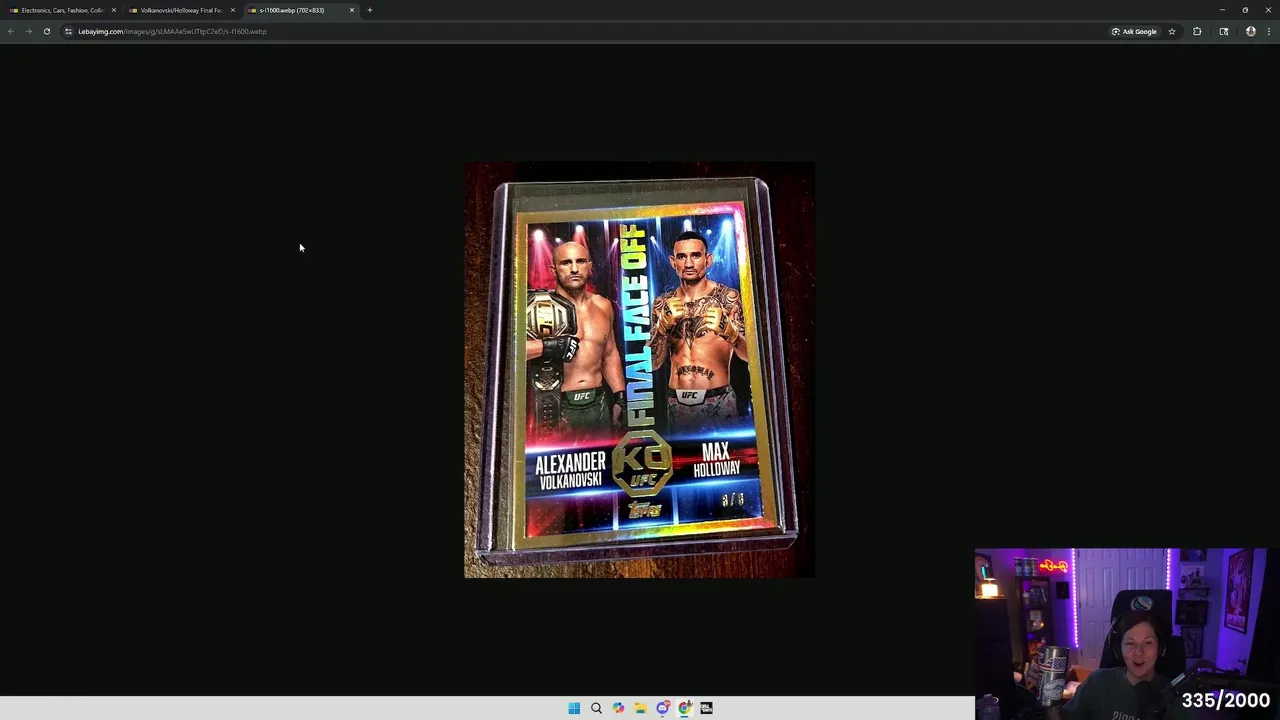Open the Extensions puzzle icon
Screen dimensions: 1280x720
1197,31
